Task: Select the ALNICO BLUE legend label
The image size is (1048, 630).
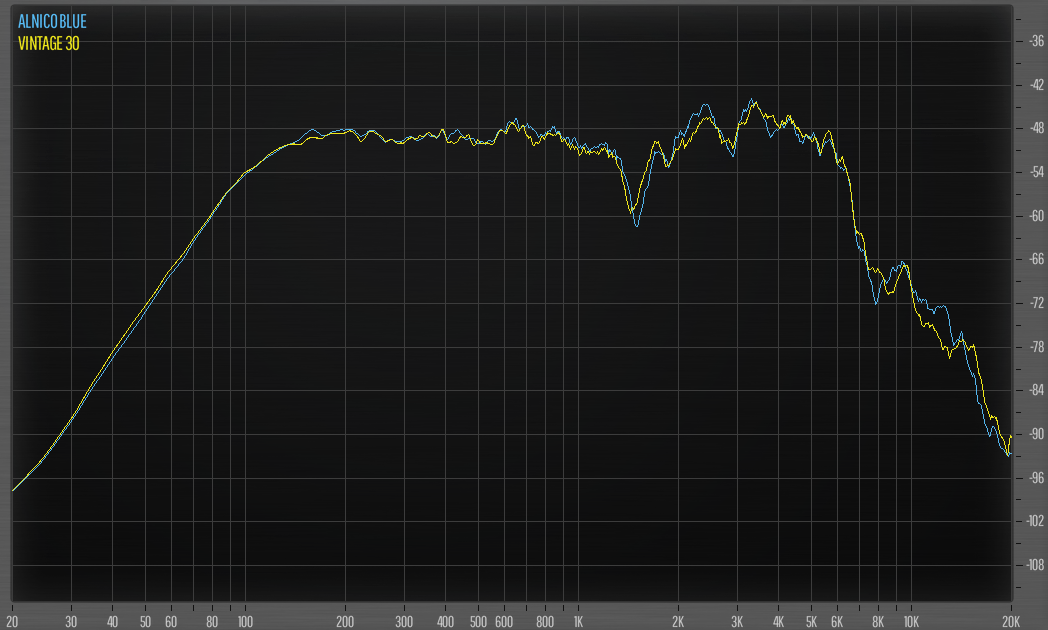Action: click(52, 21)
